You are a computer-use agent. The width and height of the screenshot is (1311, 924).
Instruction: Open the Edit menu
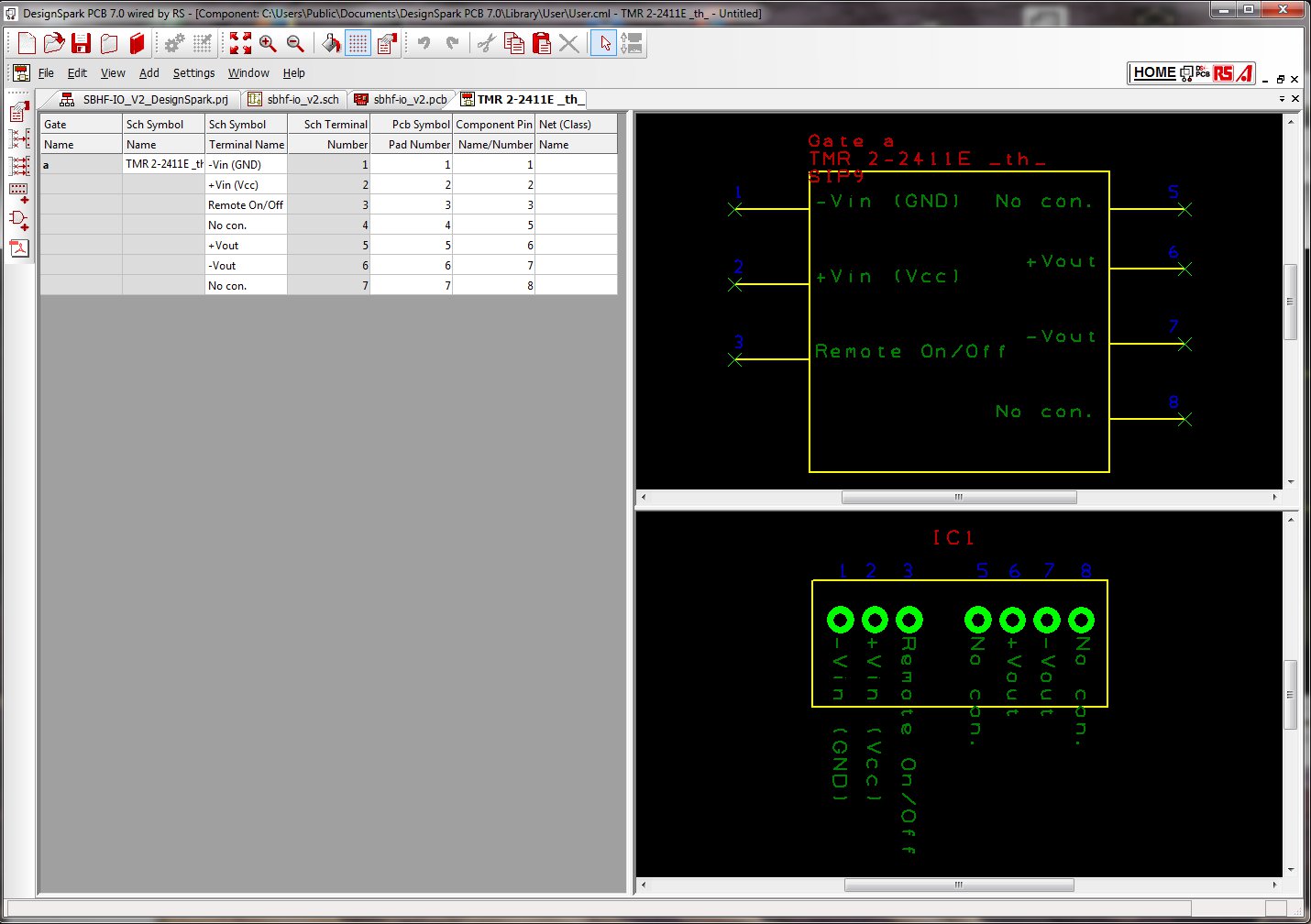[x=77, y=73]
